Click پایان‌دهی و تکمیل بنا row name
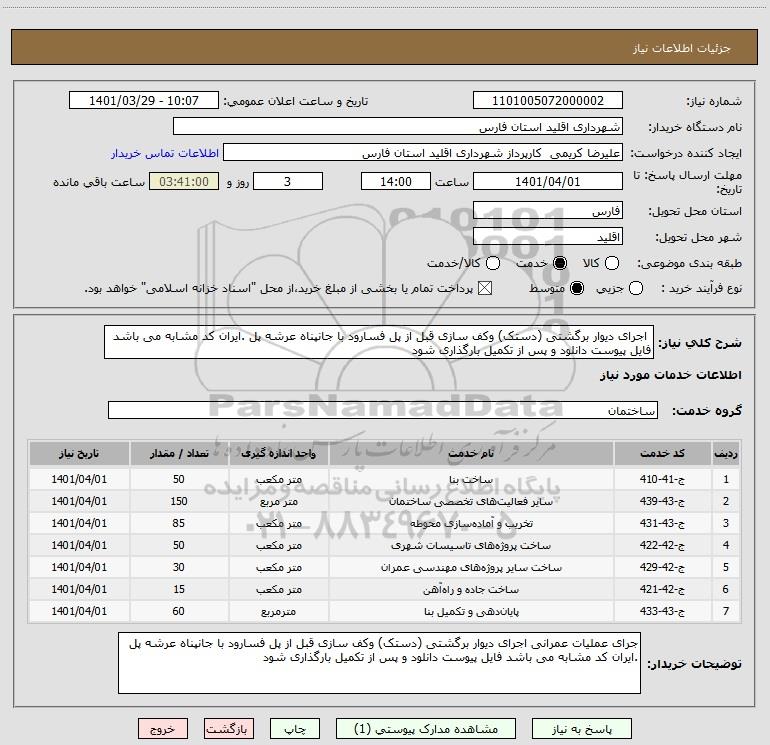The height and width of the screenshot is (745, 770). point(471,611)
